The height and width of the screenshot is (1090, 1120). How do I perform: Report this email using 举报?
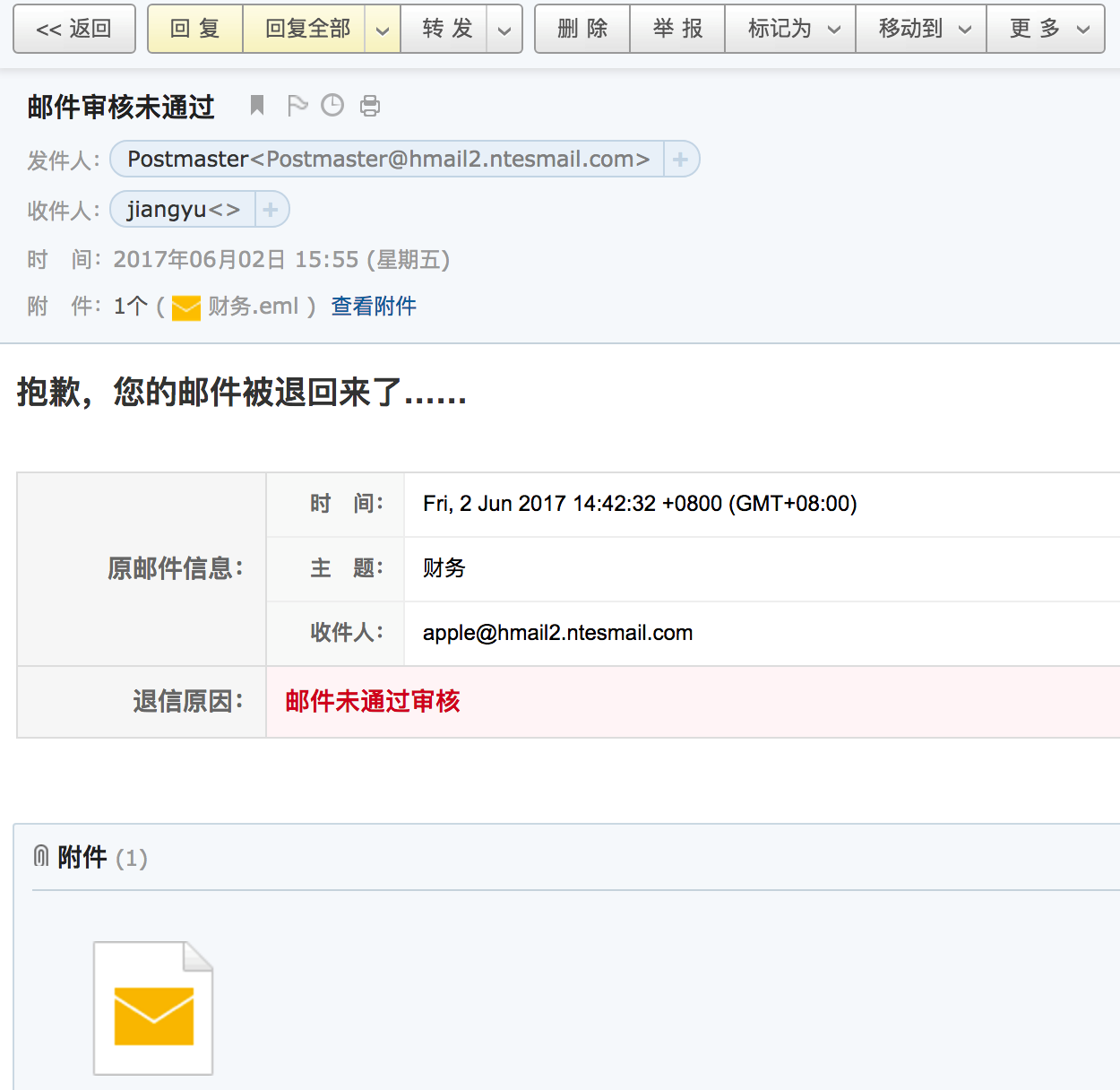[x=677, y=29]
